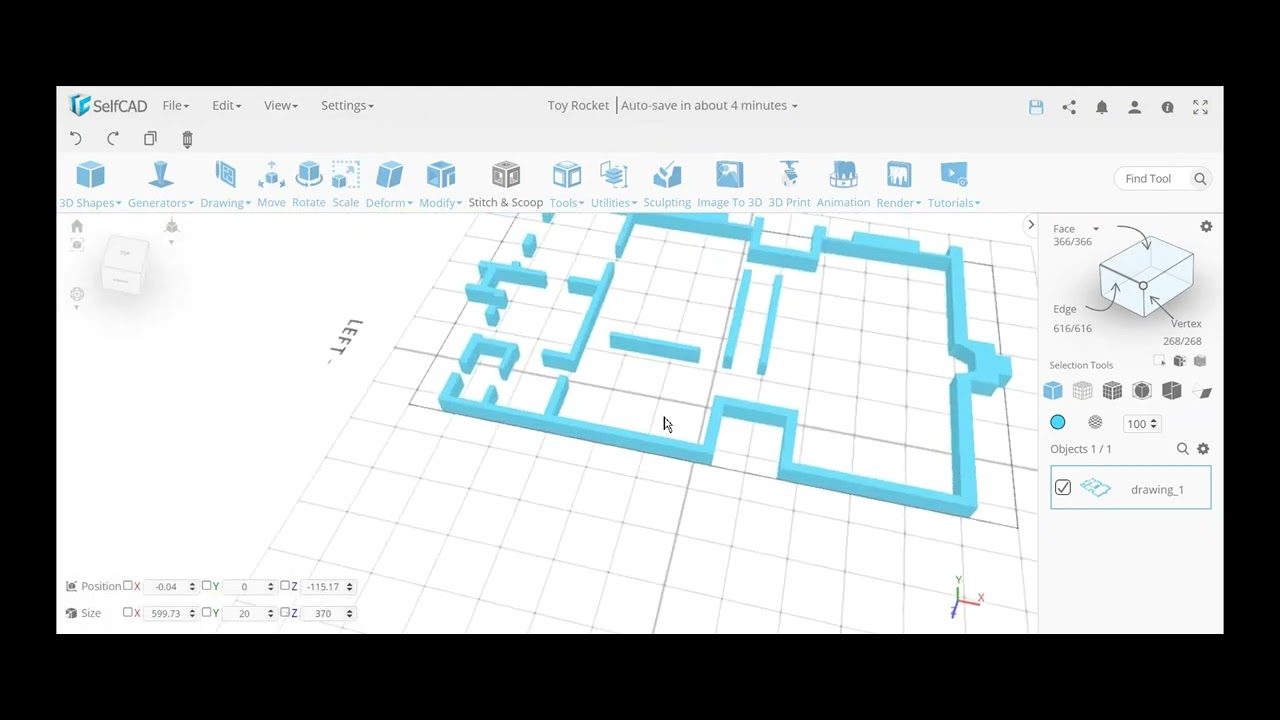The width and height of the screenshot is (1280, 720).
Task: Expand the Face selection type dropdown arrow
Action: [1096, 229]
